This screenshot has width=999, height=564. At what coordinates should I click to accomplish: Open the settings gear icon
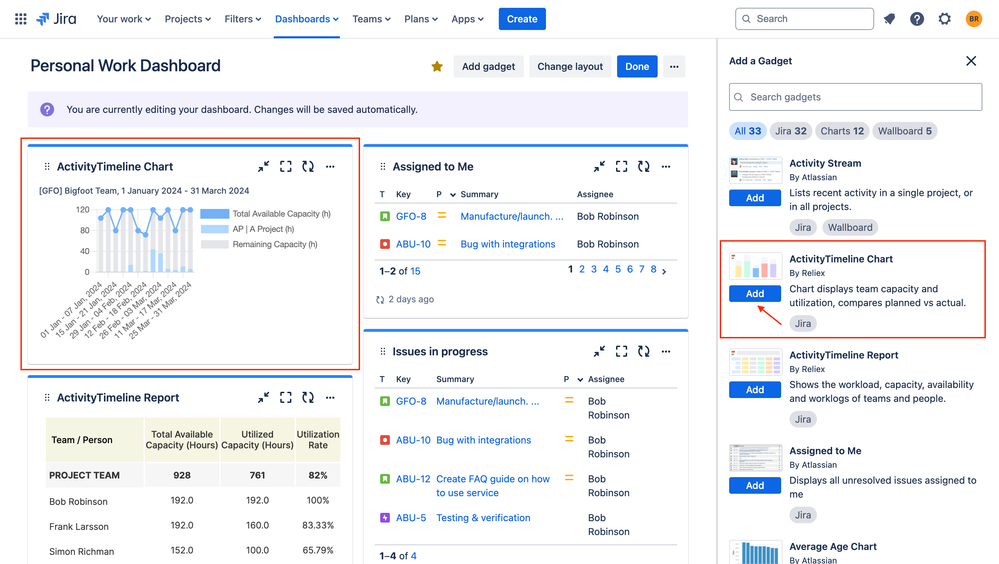[x=945, y=19]
